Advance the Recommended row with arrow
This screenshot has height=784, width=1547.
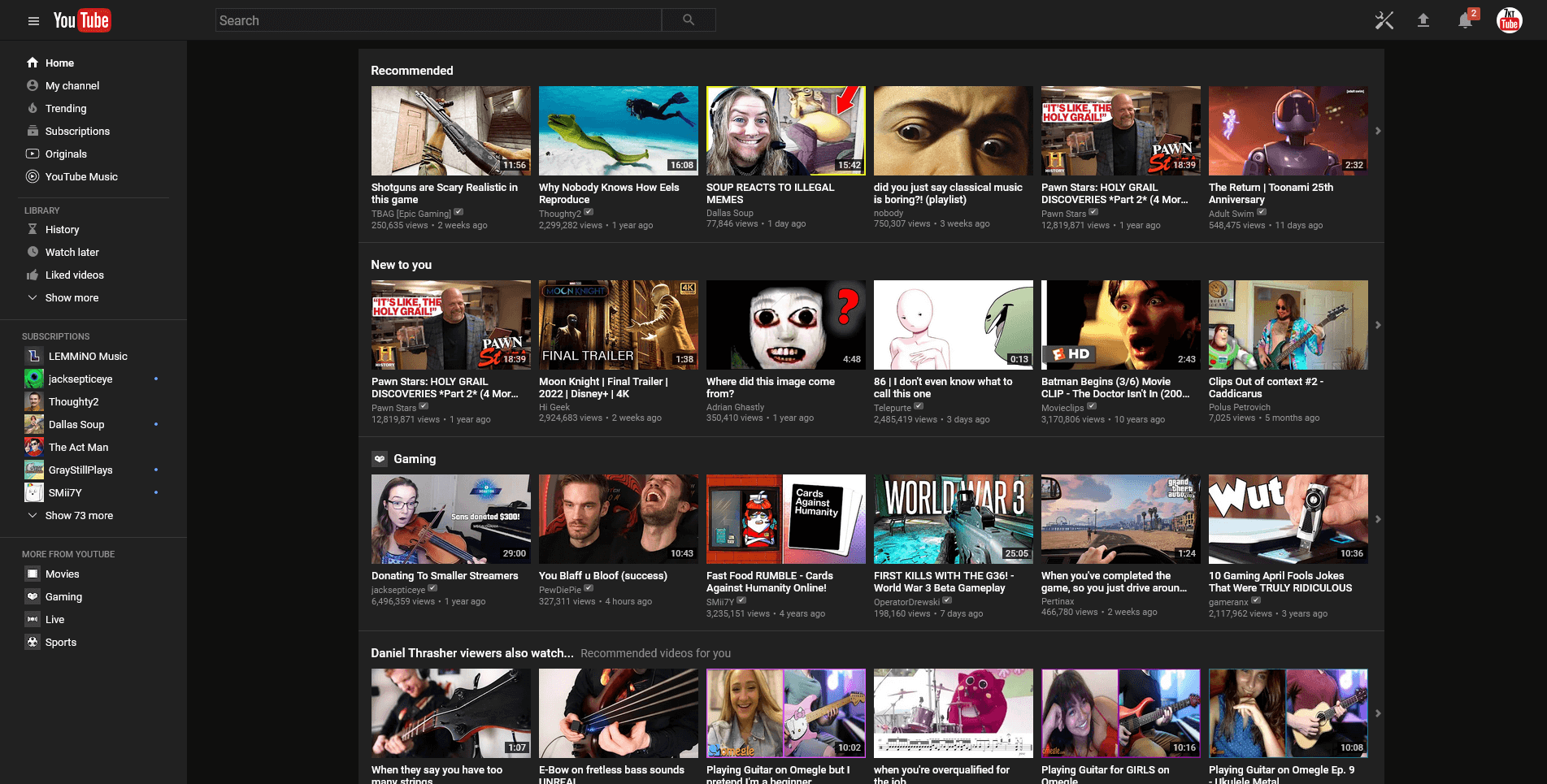point(1378,131)
